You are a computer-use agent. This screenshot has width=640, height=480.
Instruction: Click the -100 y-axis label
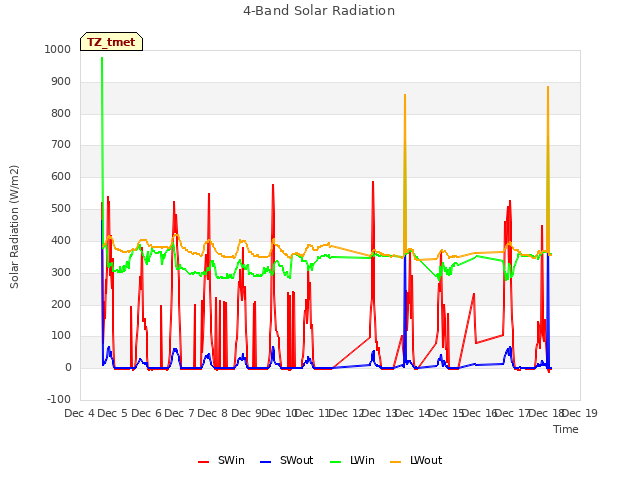coord(59,399)
